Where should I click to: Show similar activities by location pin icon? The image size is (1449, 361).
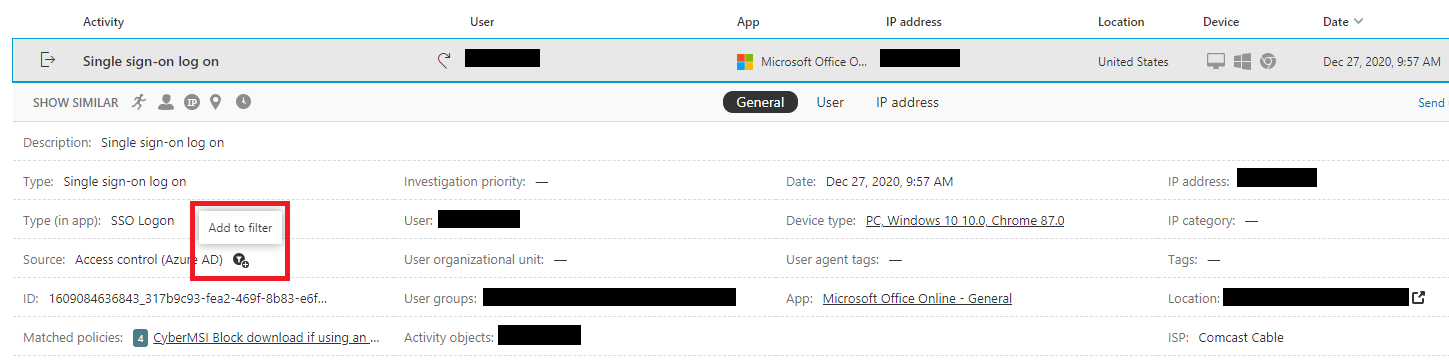pos(216,102)
